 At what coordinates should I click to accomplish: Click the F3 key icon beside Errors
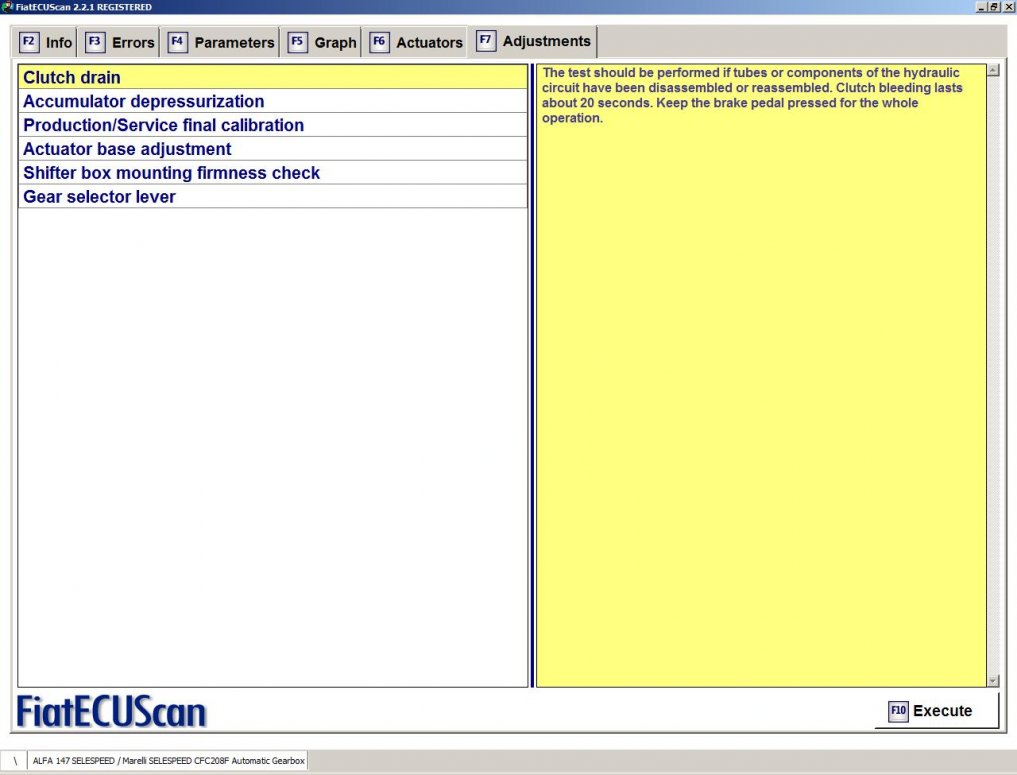(95, 42)
